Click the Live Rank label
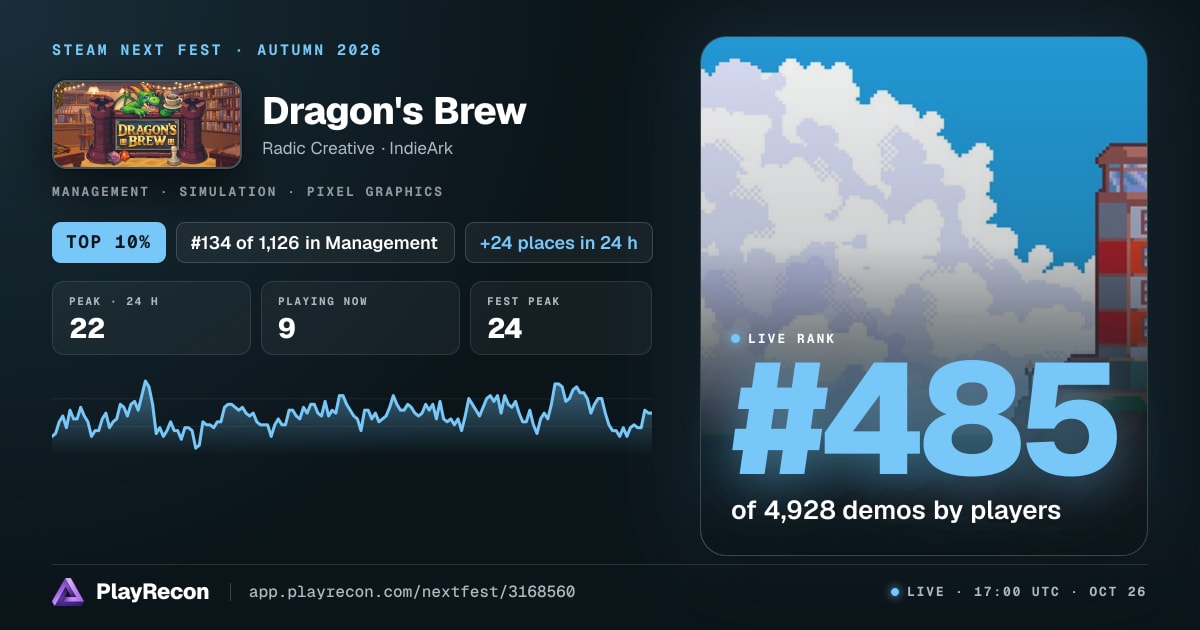This screenshot has width=1200, height=630. 791,339
